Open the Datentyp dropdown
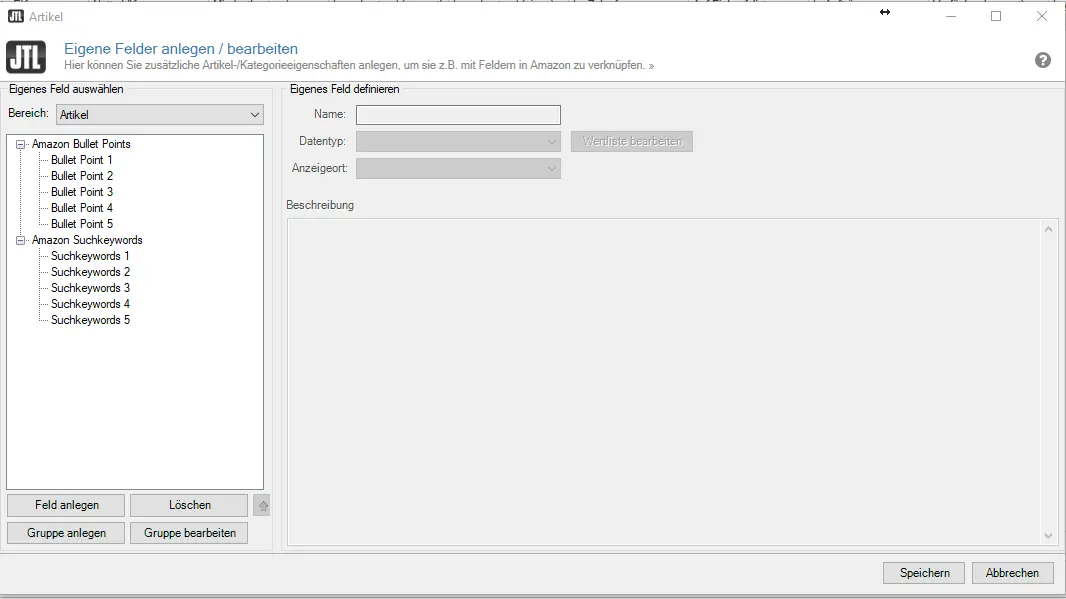The width and height of the screenshot is (1066, 599). (x=458, y=141)
